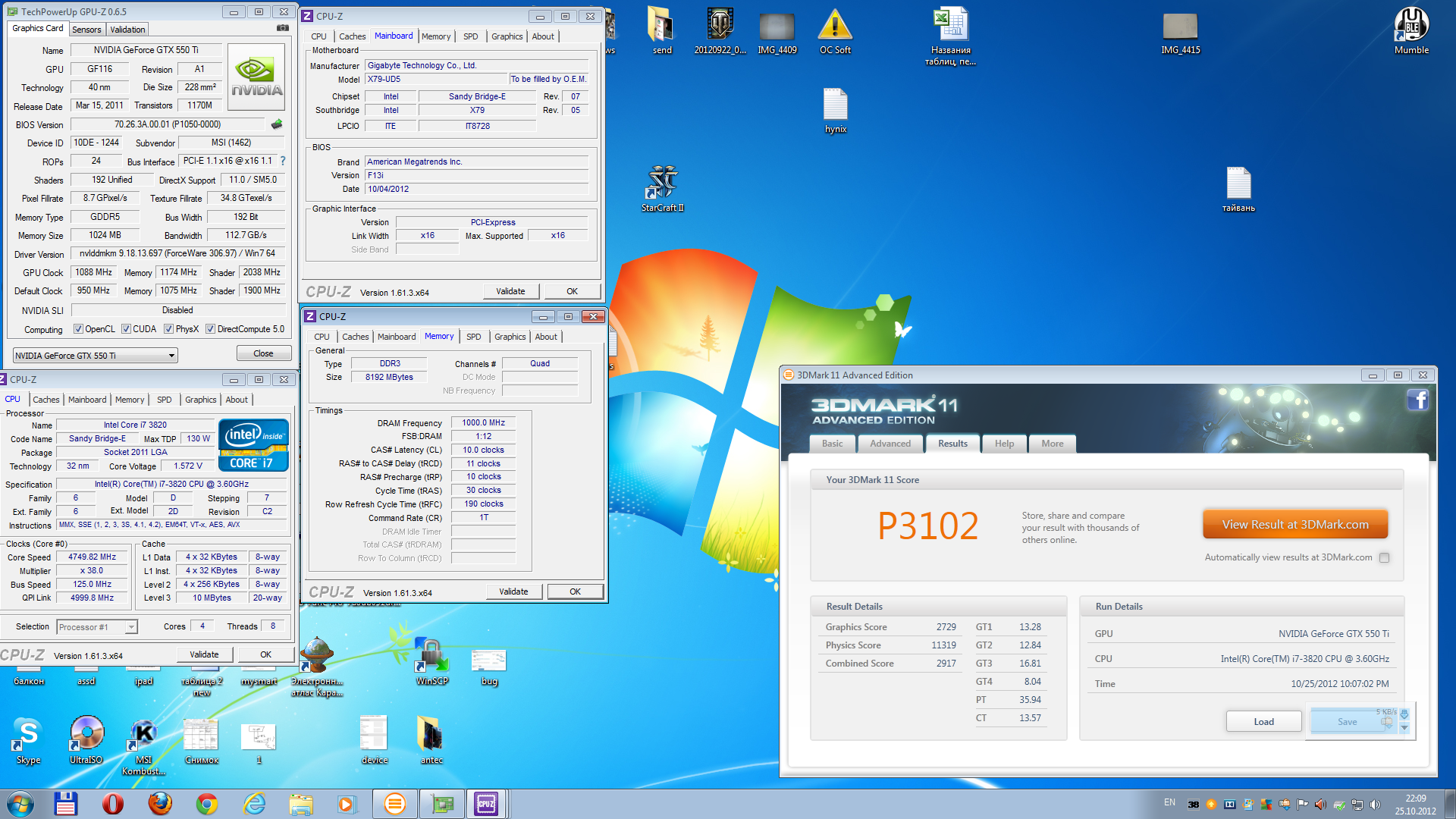This screenshot has width=1456, height=819.
Task: Switch to the Validation tab in GPU-Z
Action: pyautogui.click(x=127, y=30)
